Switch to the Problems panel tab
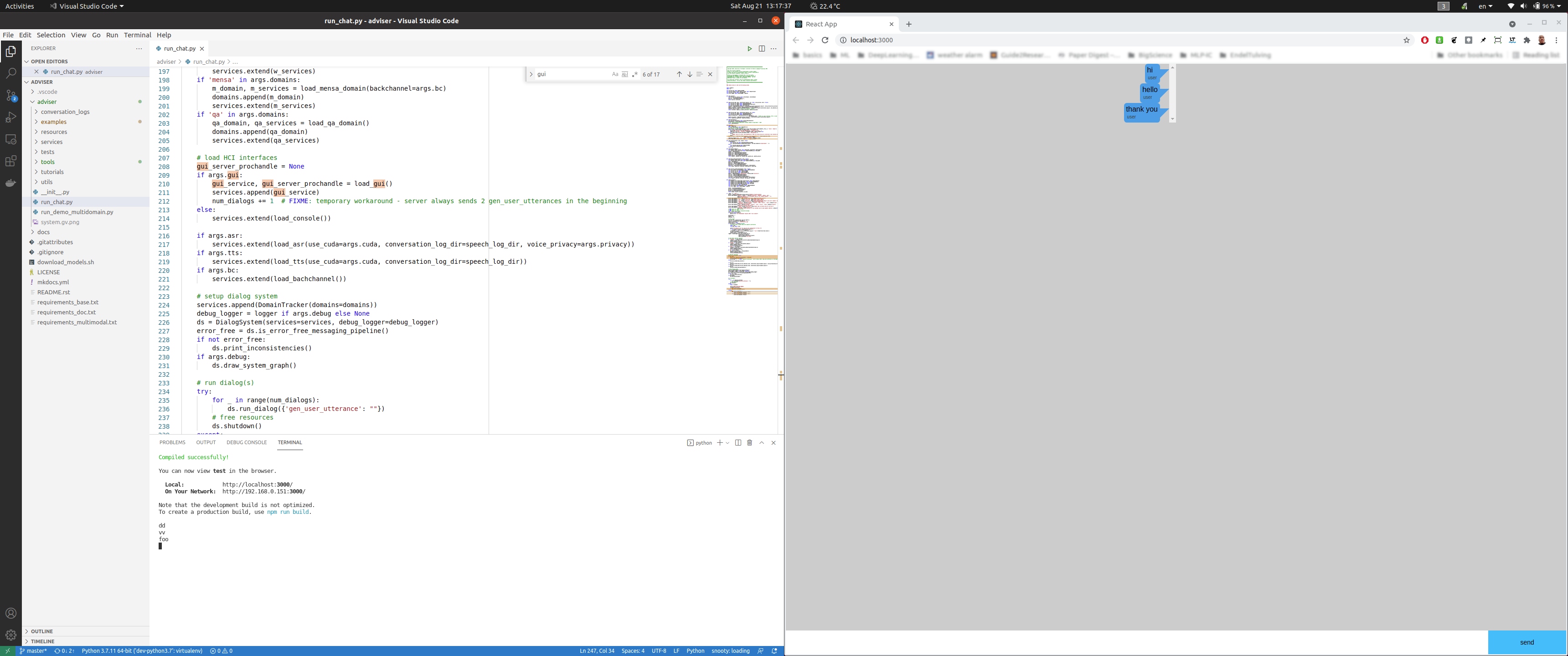This screenshot has height=656, width=1568. (172, 442)
